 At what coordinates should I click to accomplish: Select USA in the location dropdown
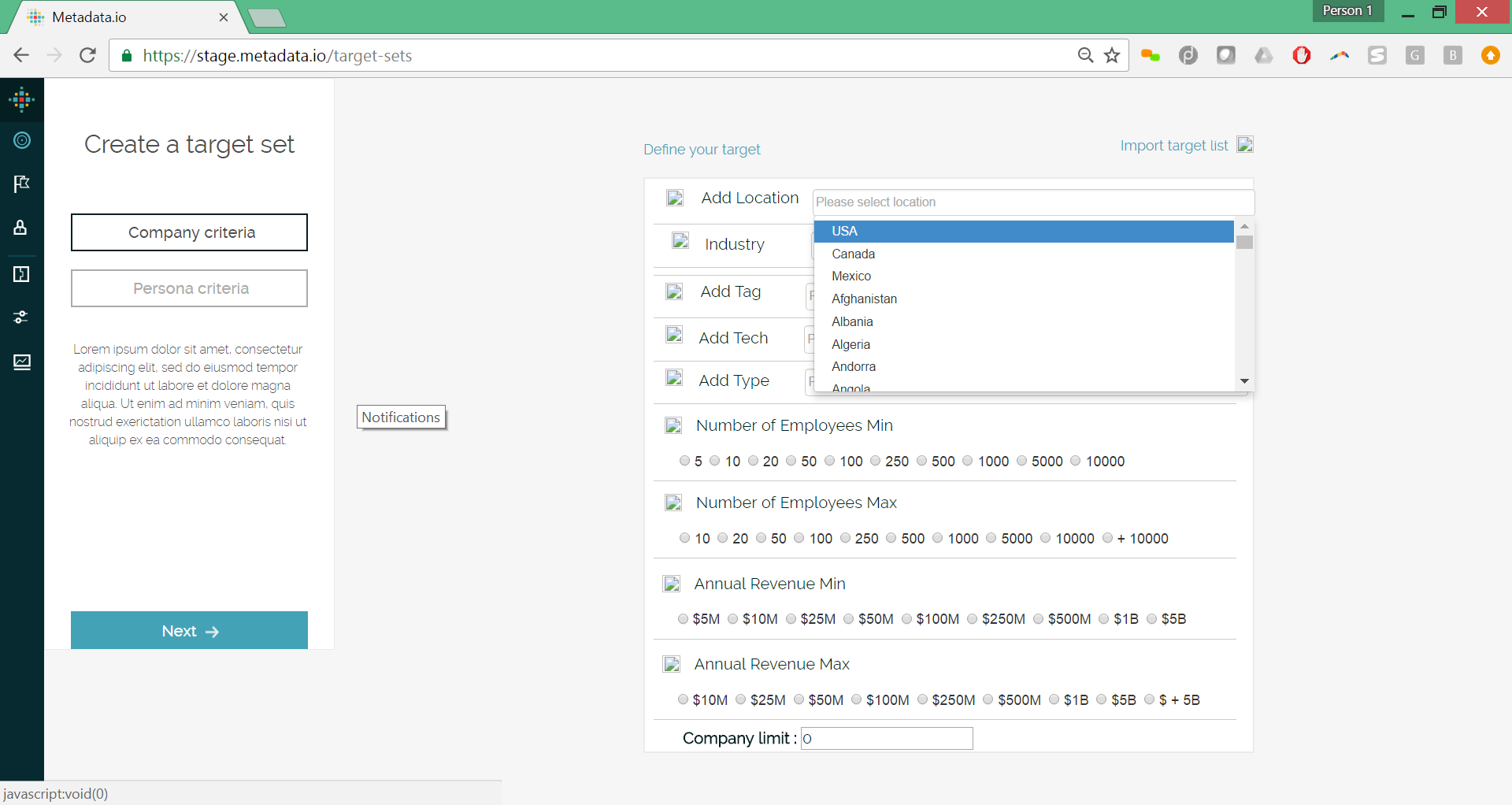tap(844, 231)
